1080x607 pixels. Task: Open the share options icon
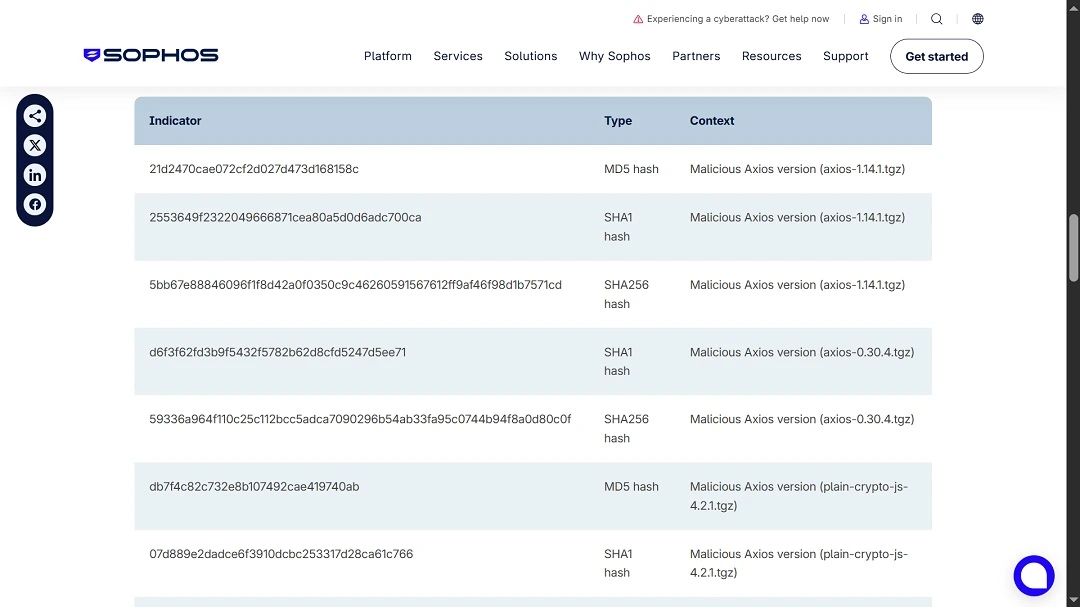(x=35, y=115)
